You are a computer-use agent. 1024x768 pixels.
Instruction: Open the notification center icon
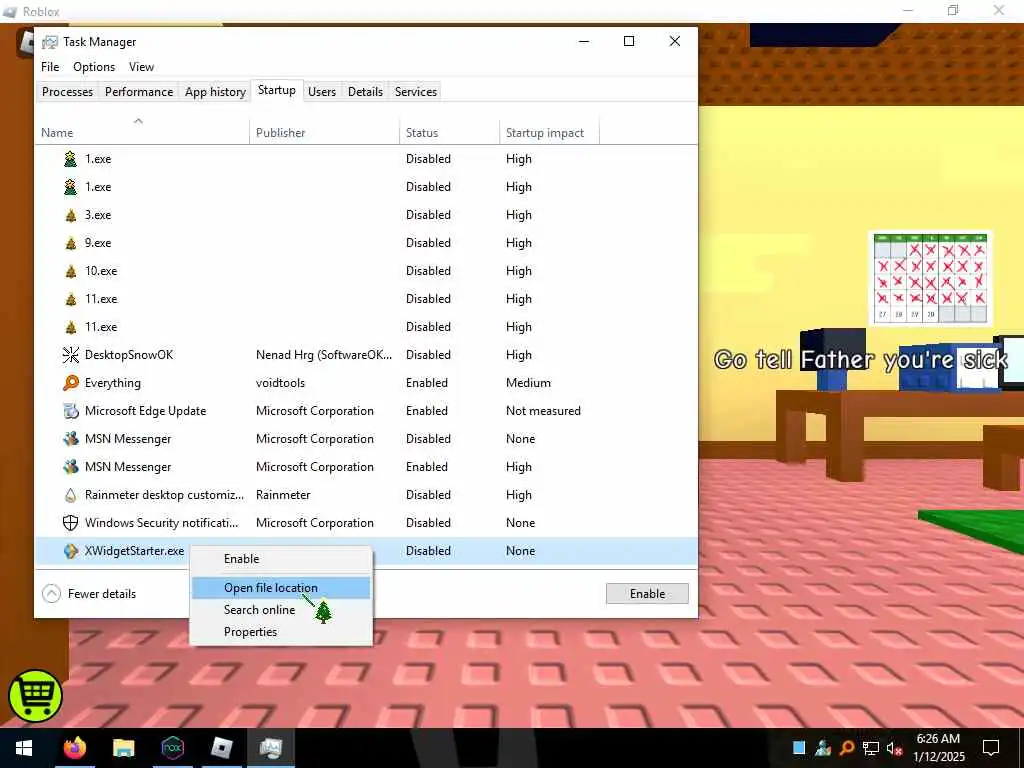pos(991,748)
